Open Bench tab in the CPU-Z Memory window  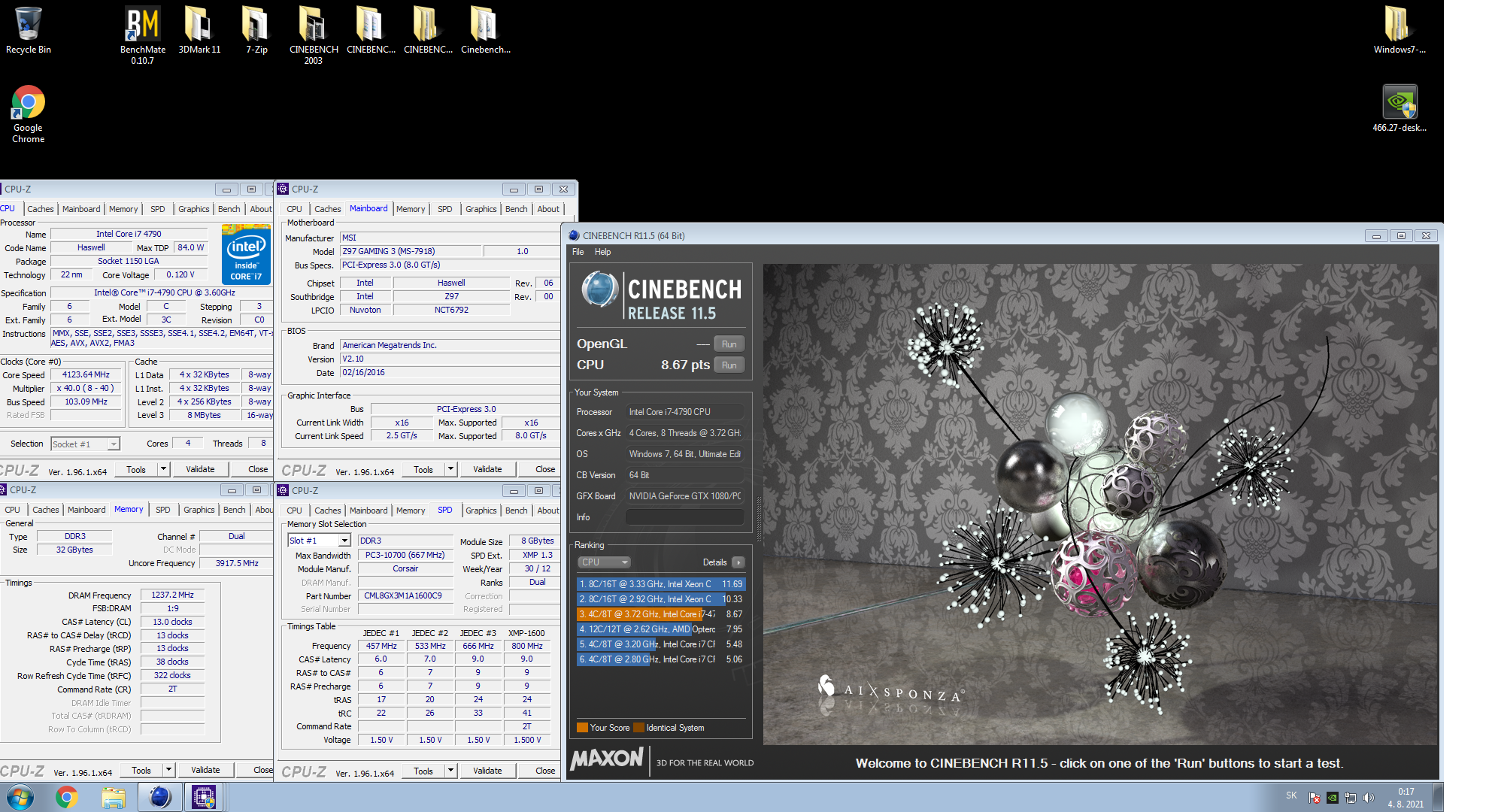[x=234, y=510]
